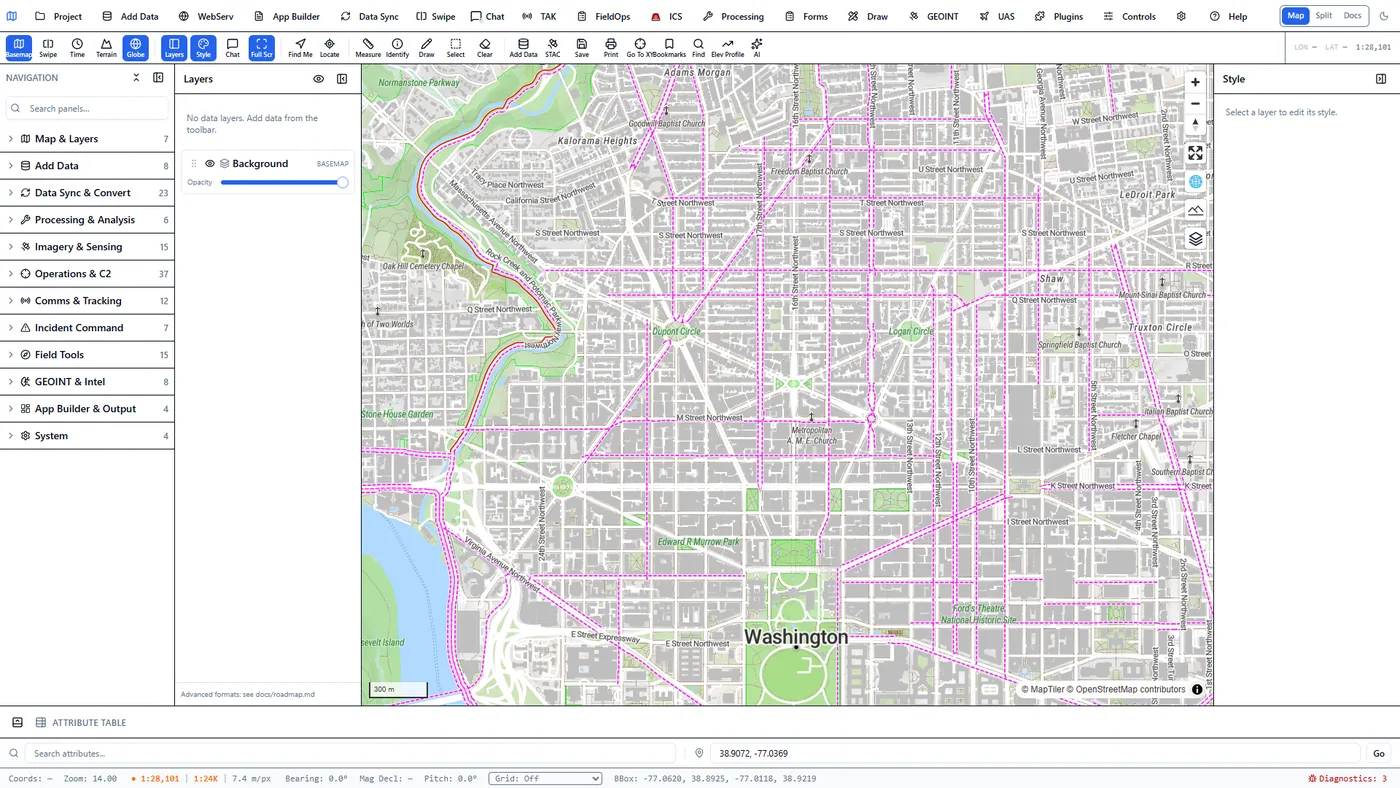Toggle the Layers panel button

click(x=174, y=47)
